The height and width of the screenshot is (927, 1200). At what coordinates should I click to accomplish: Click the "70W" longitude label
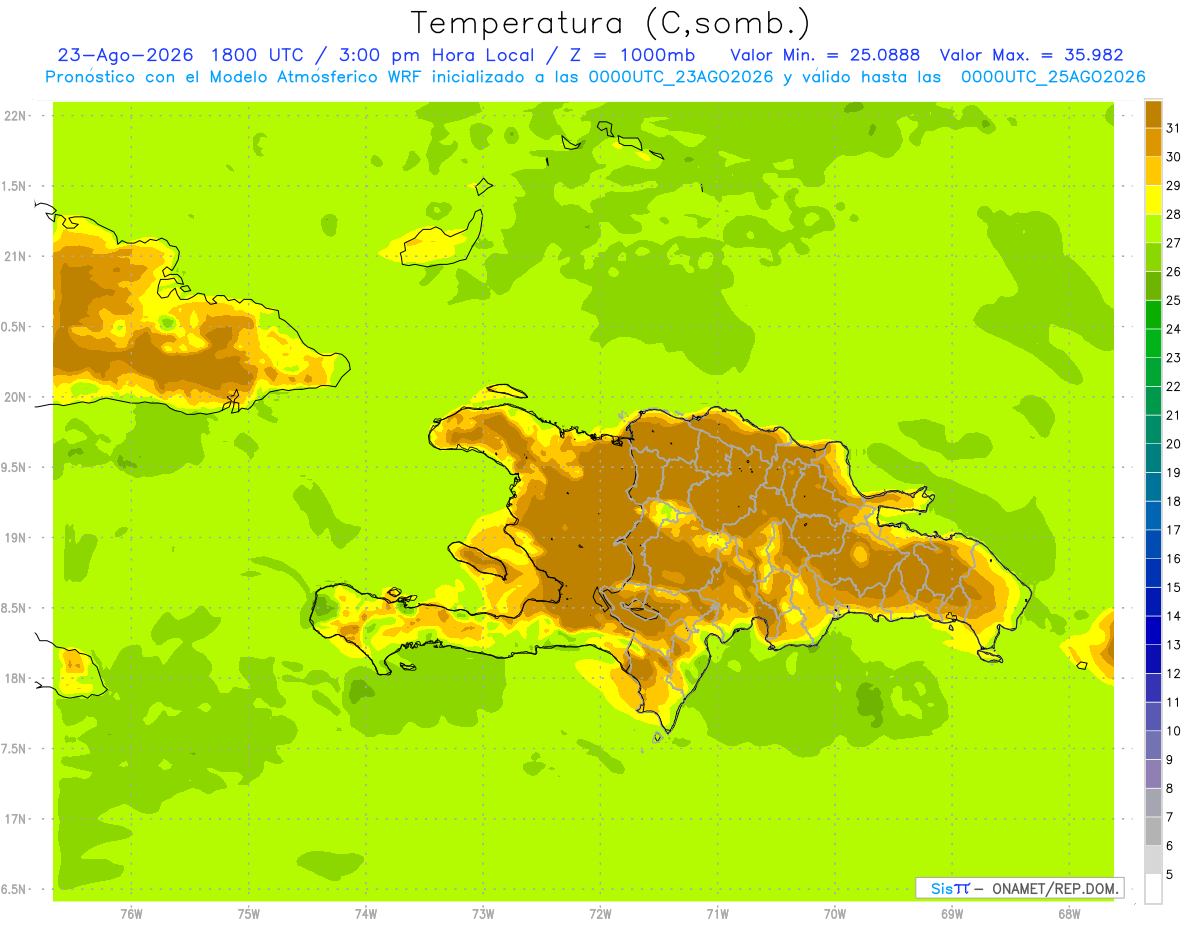[835, 914]
